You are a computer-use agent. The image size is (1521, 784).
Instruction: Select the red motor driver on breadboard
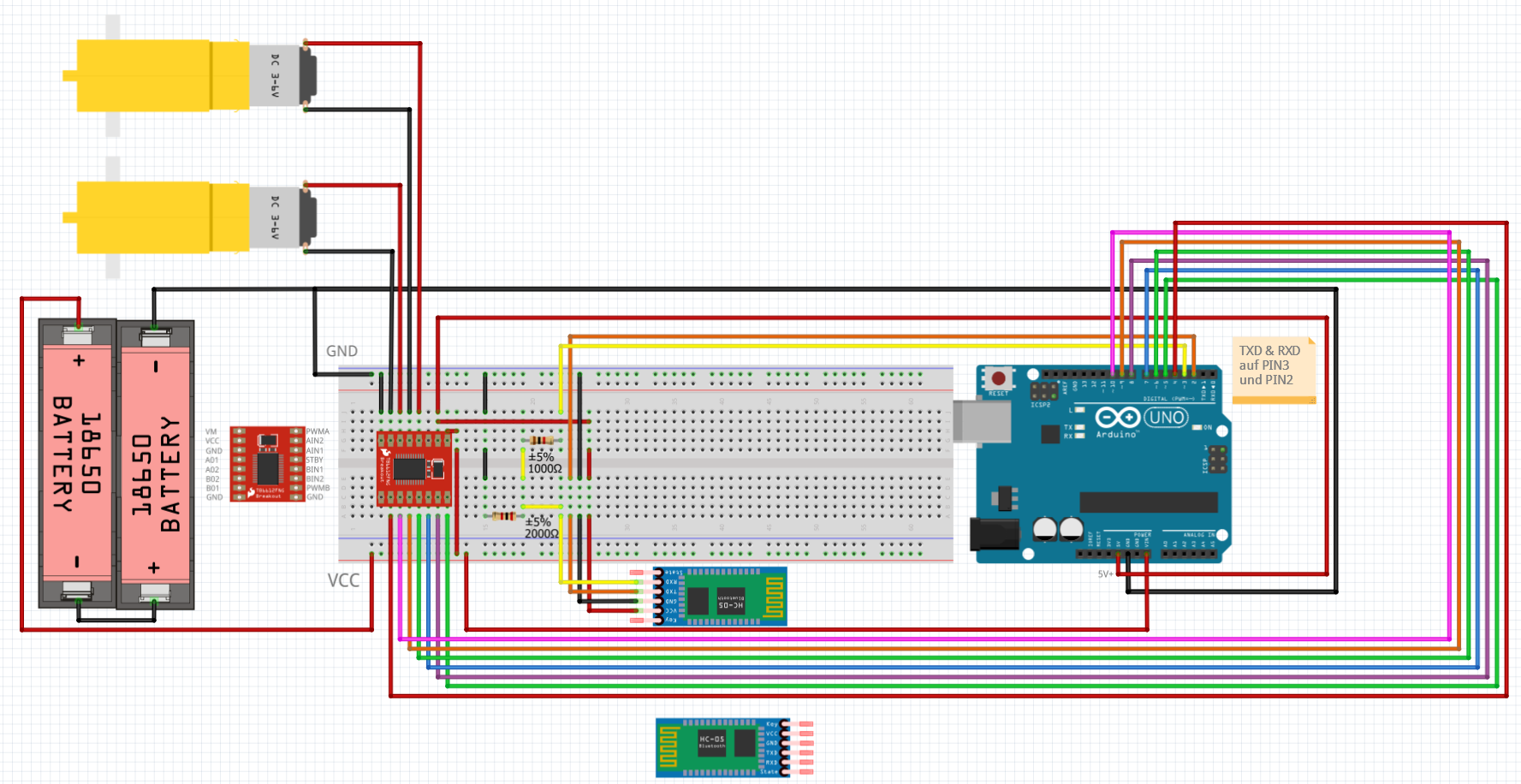coord(414,469)
